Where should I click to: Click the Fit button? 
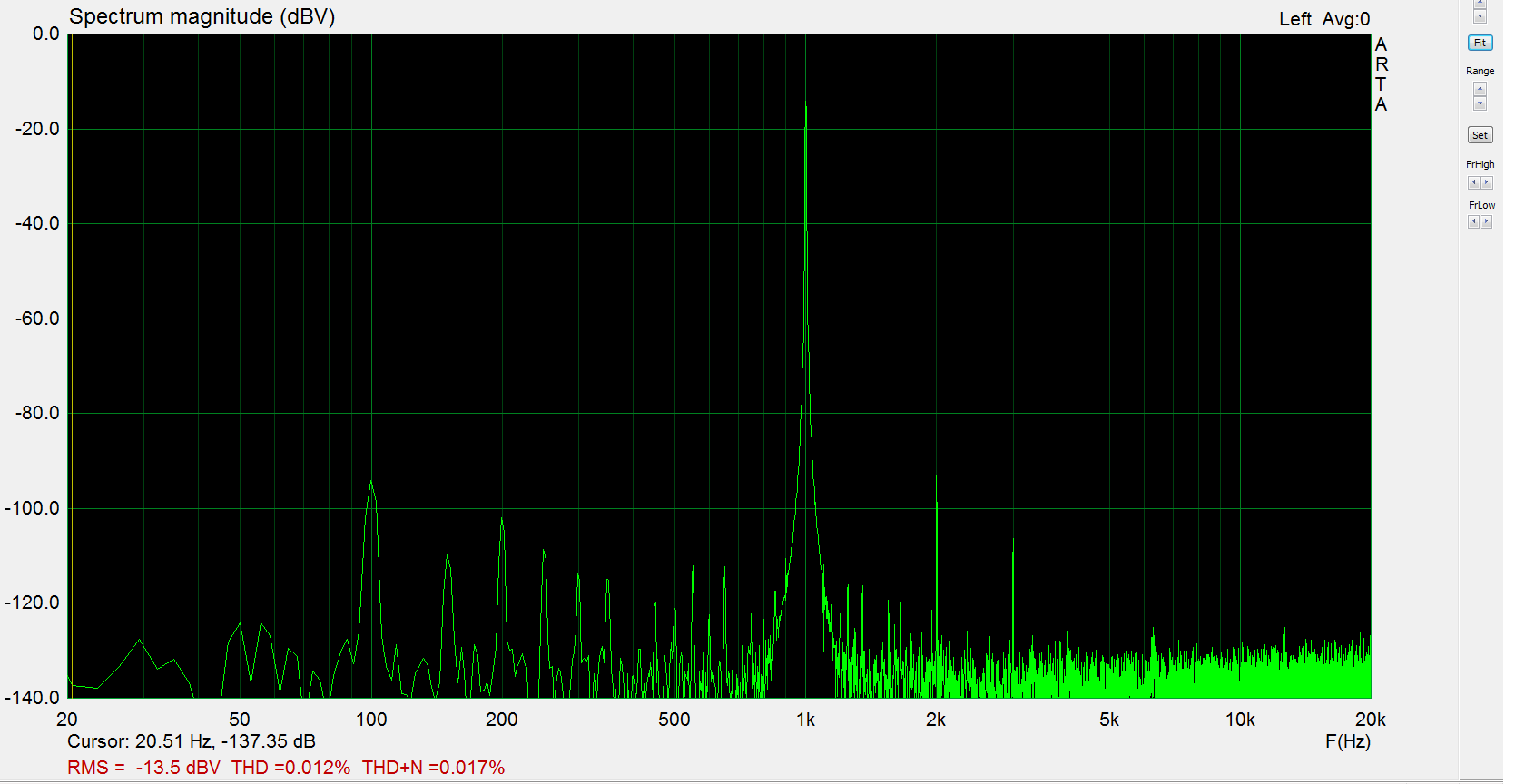coord(1480,43)
